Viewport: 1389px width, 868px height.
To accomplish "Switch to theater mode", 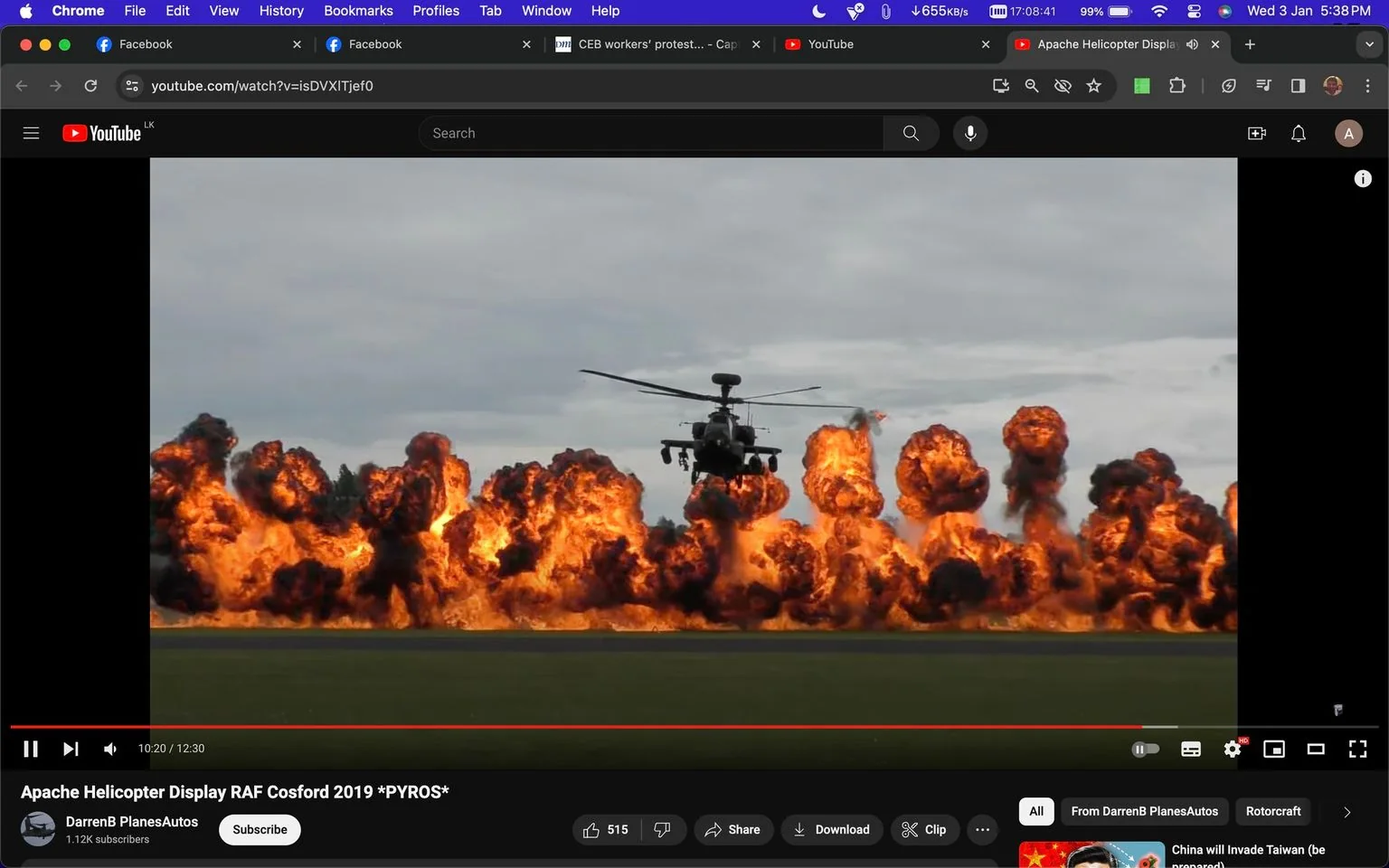I will tap(1316, 749).
